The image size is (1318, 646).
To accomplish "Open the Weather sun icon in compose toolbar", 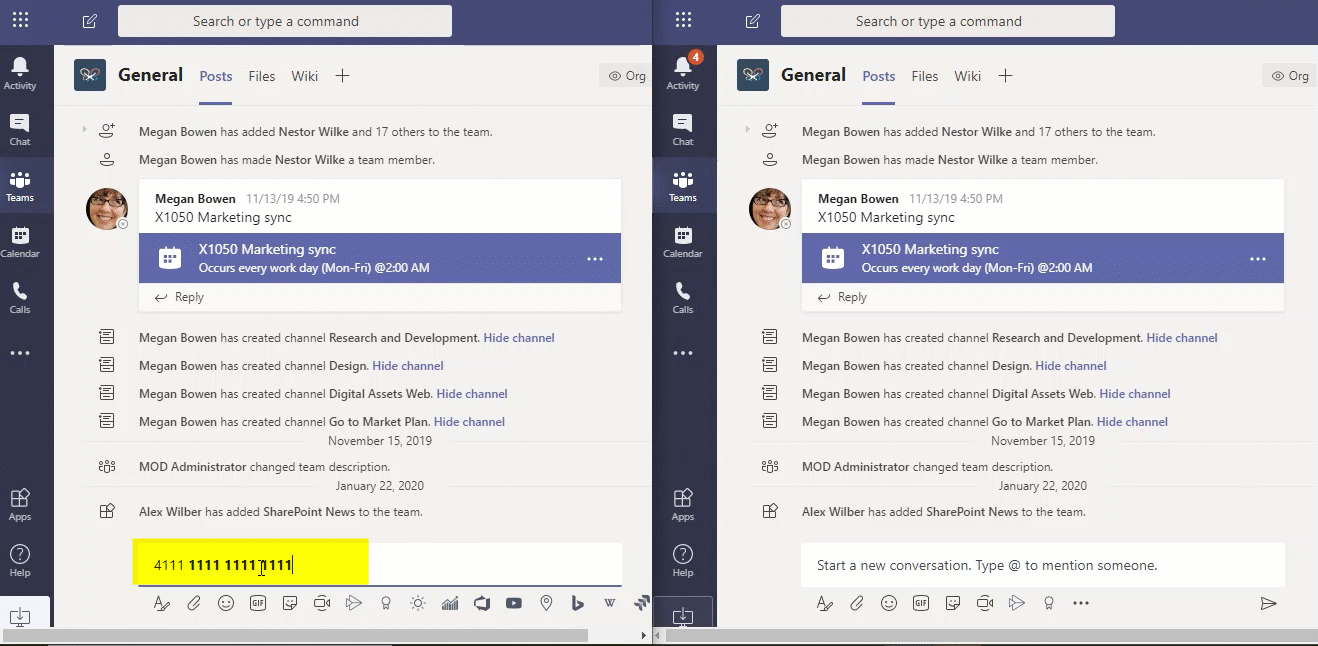I will click(x=418, y=603).
